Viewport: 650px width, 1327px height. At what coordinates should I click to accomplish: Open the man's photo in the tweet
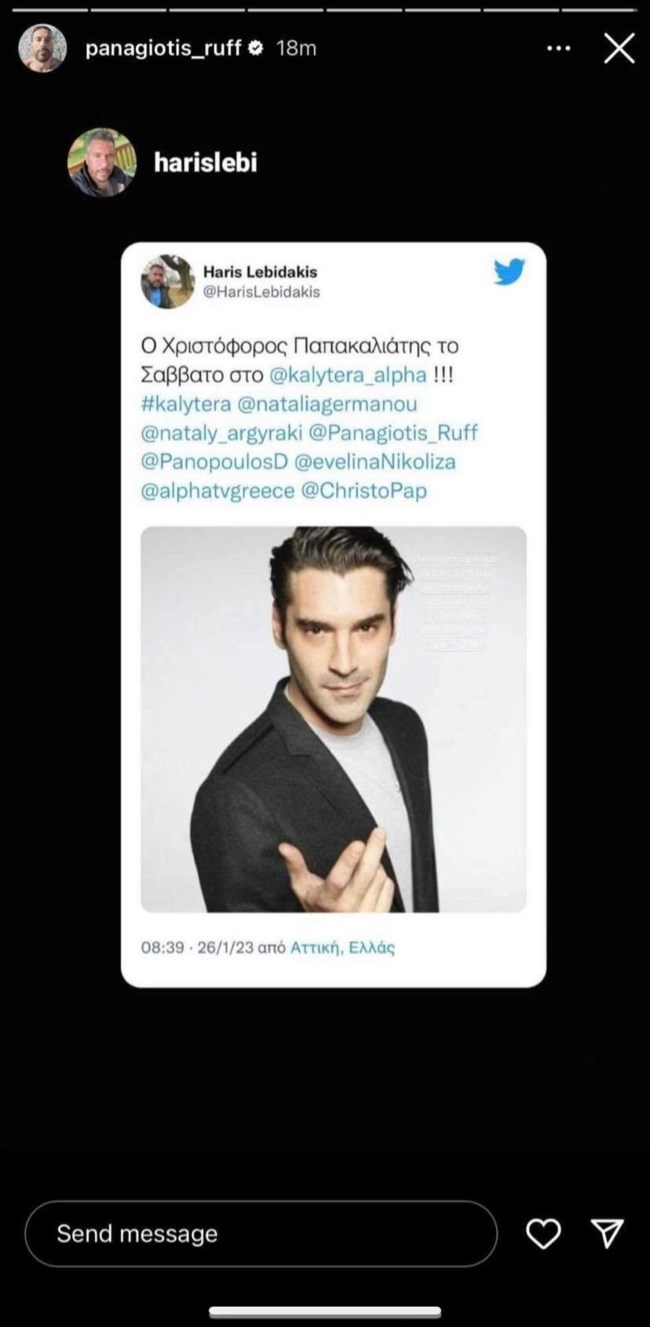point(333,719)
